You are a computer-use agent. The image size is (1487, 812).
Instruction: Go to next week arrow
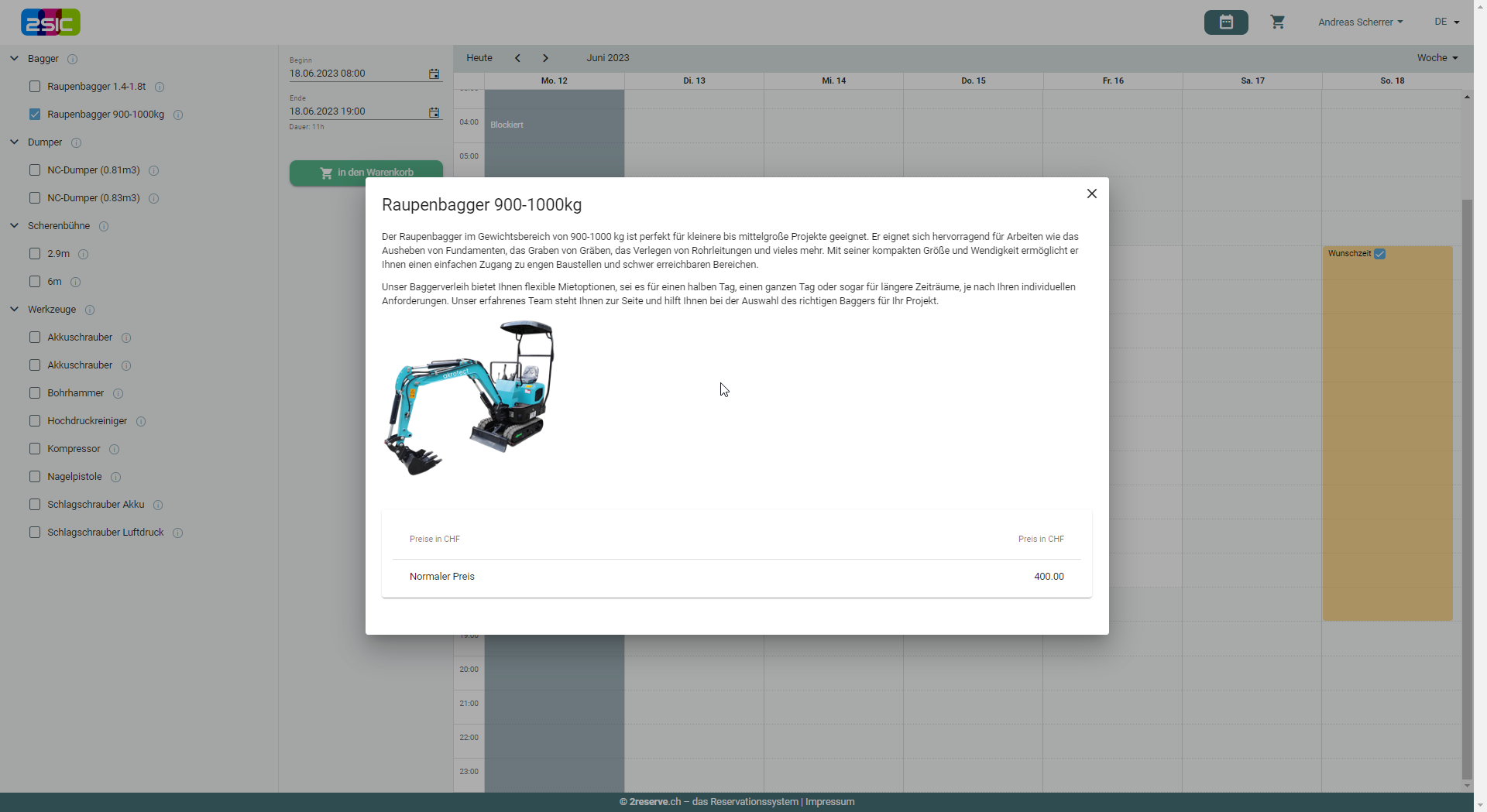(545, 58)
